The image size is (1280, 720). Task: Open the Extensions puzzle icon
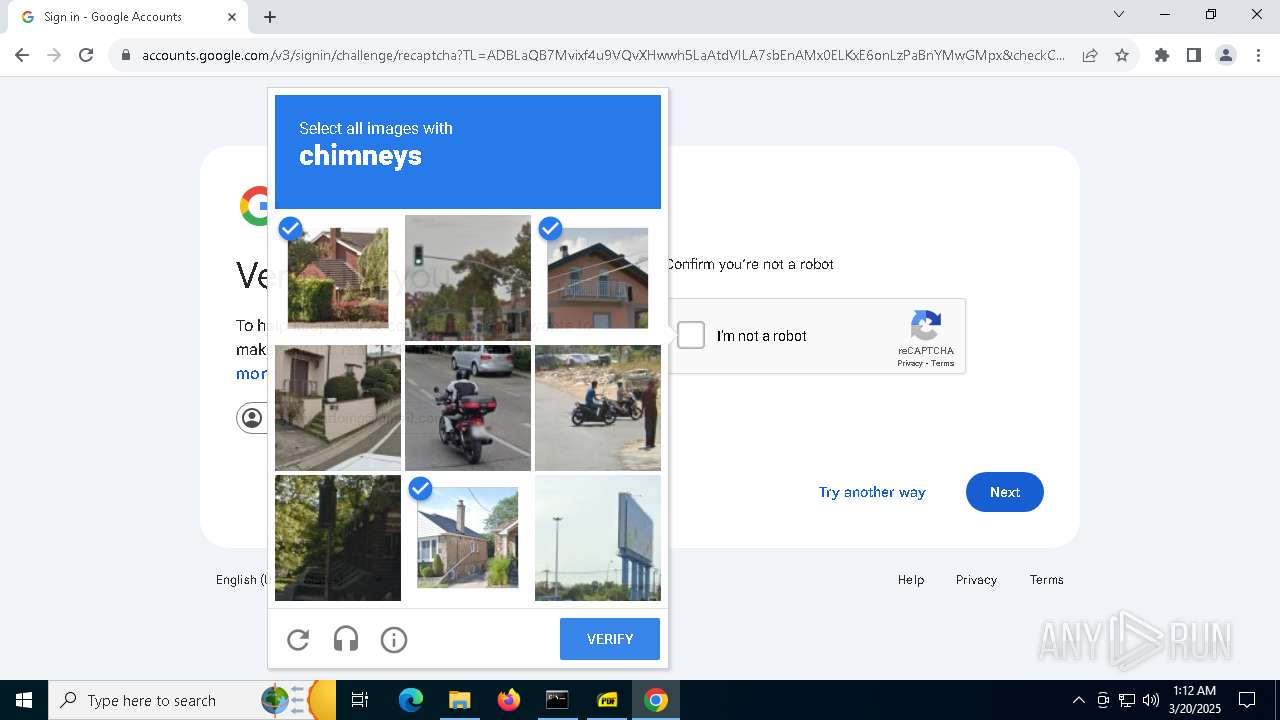point(1162,55)
